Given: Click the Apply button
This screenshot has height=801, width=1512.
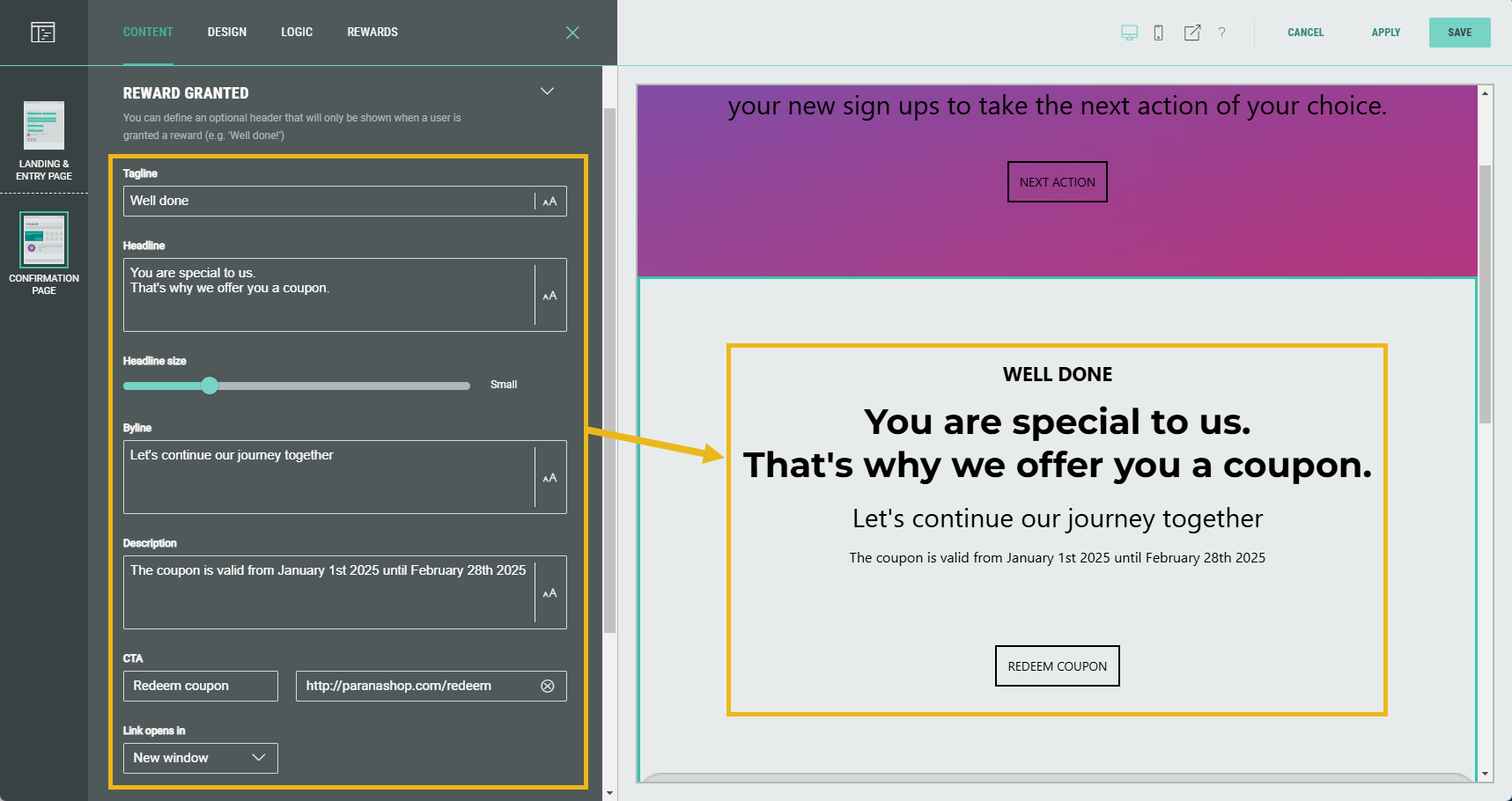Looking at the screenshot, I should coord(1385,33).
